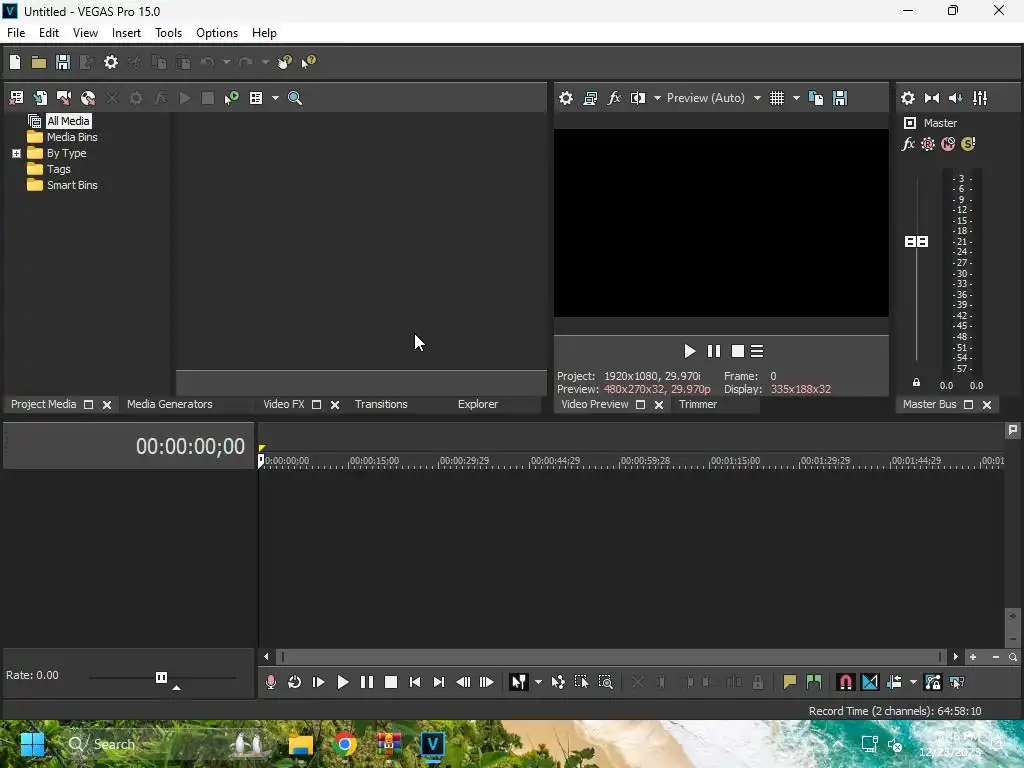
Task: Open Mixing Console icon in Master Bus
Action: [980, 98]
